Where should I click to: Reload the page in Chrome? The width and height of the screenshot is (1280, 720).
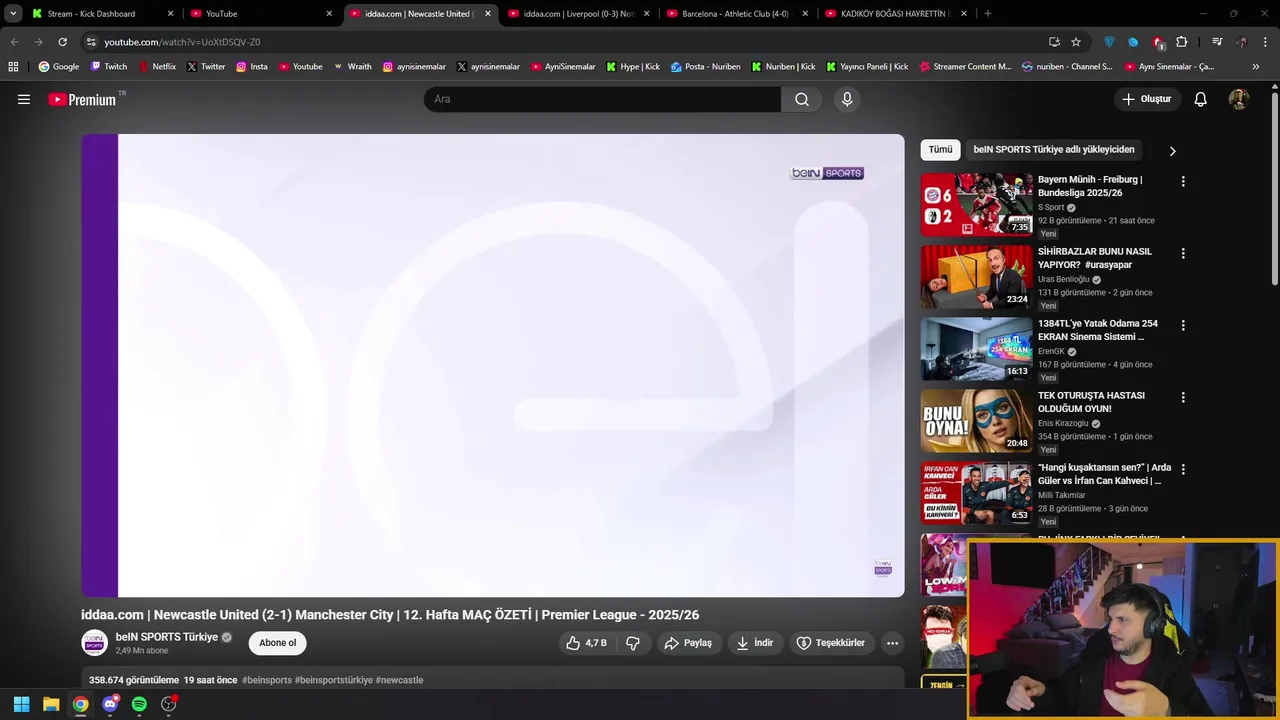[x=62, y=42]
